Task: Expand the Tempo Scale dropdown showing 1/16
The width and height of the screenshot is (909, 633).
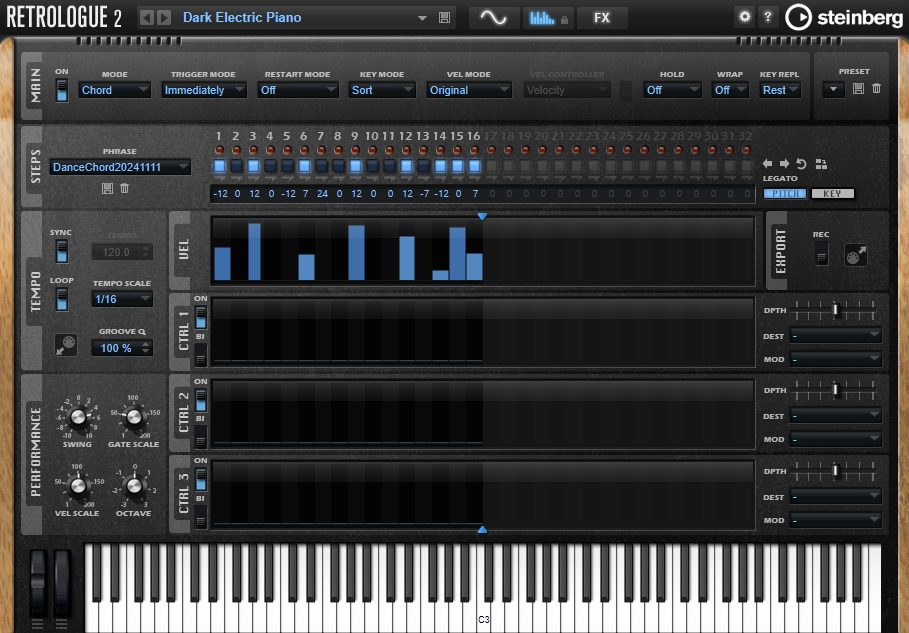Action: click(122, 299)
